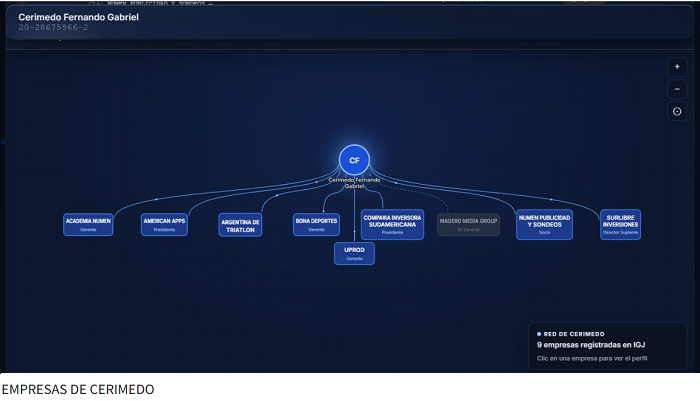Click the Cerimedo Fernando Gabriel header title

coord(79,17)
